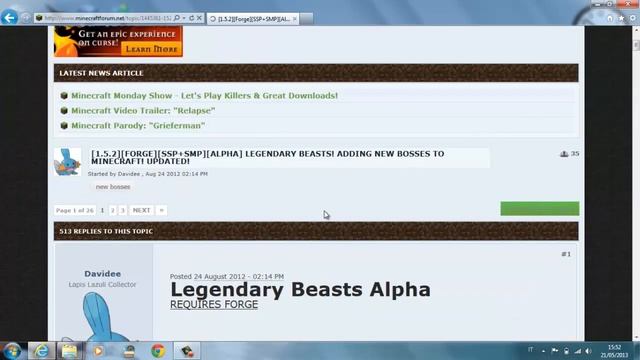
Task: Jump to last page with » button
Action: tap(162, 210)
